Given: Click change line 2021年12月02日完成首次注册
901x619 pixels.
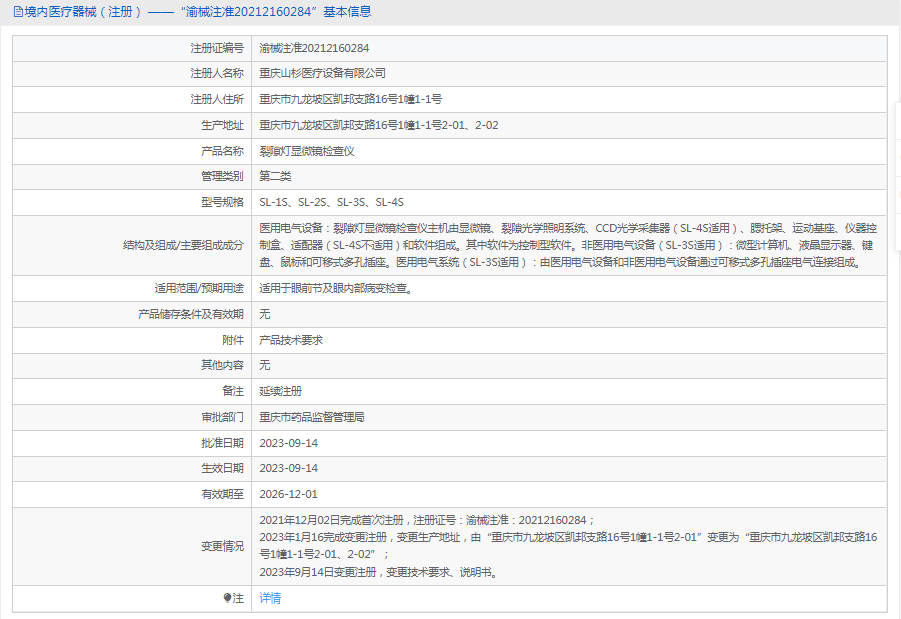Looking at the screenshot, I should click(x=428, y=520).
